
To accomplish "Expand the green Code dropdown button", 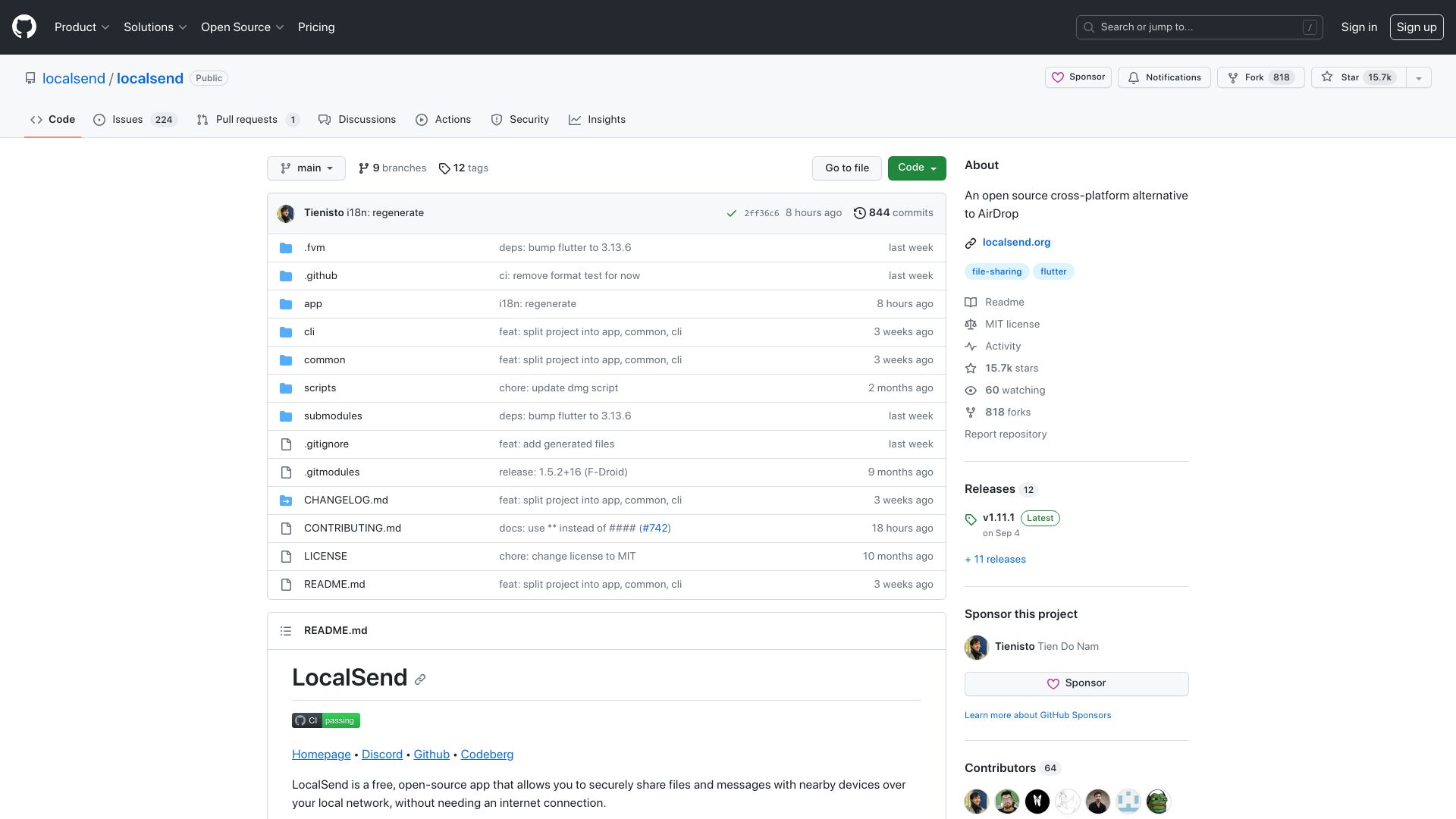I will pos(917,168).
